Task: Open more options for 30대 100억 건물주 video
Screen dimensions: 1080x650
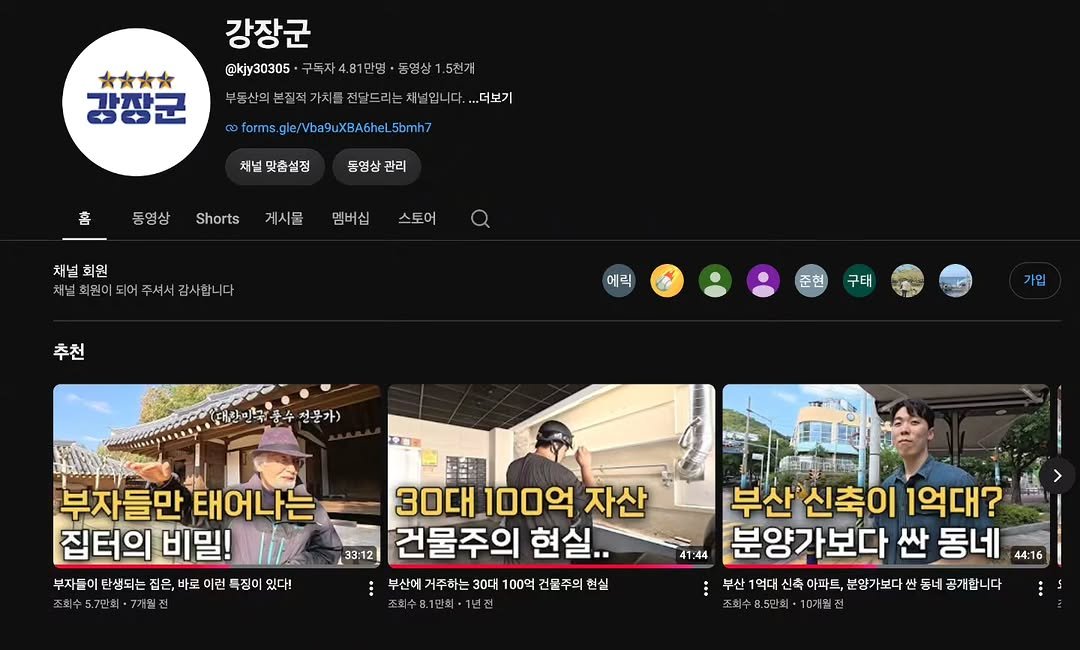Action: click(x=706, y=588)
